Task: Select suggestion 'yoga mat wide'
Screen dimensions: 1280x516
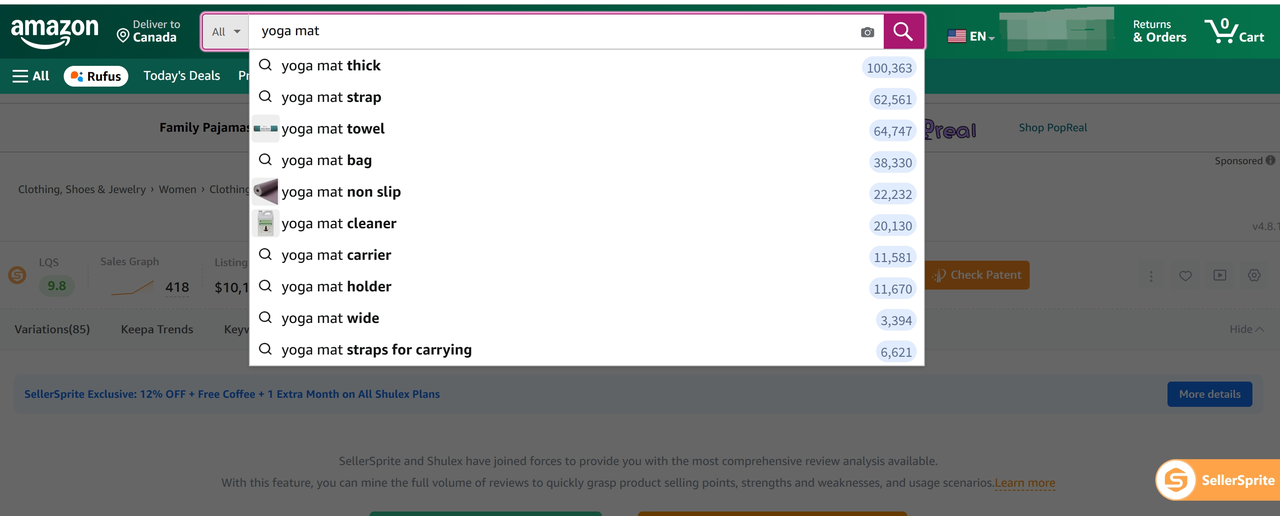Action: tap(586, 318)
